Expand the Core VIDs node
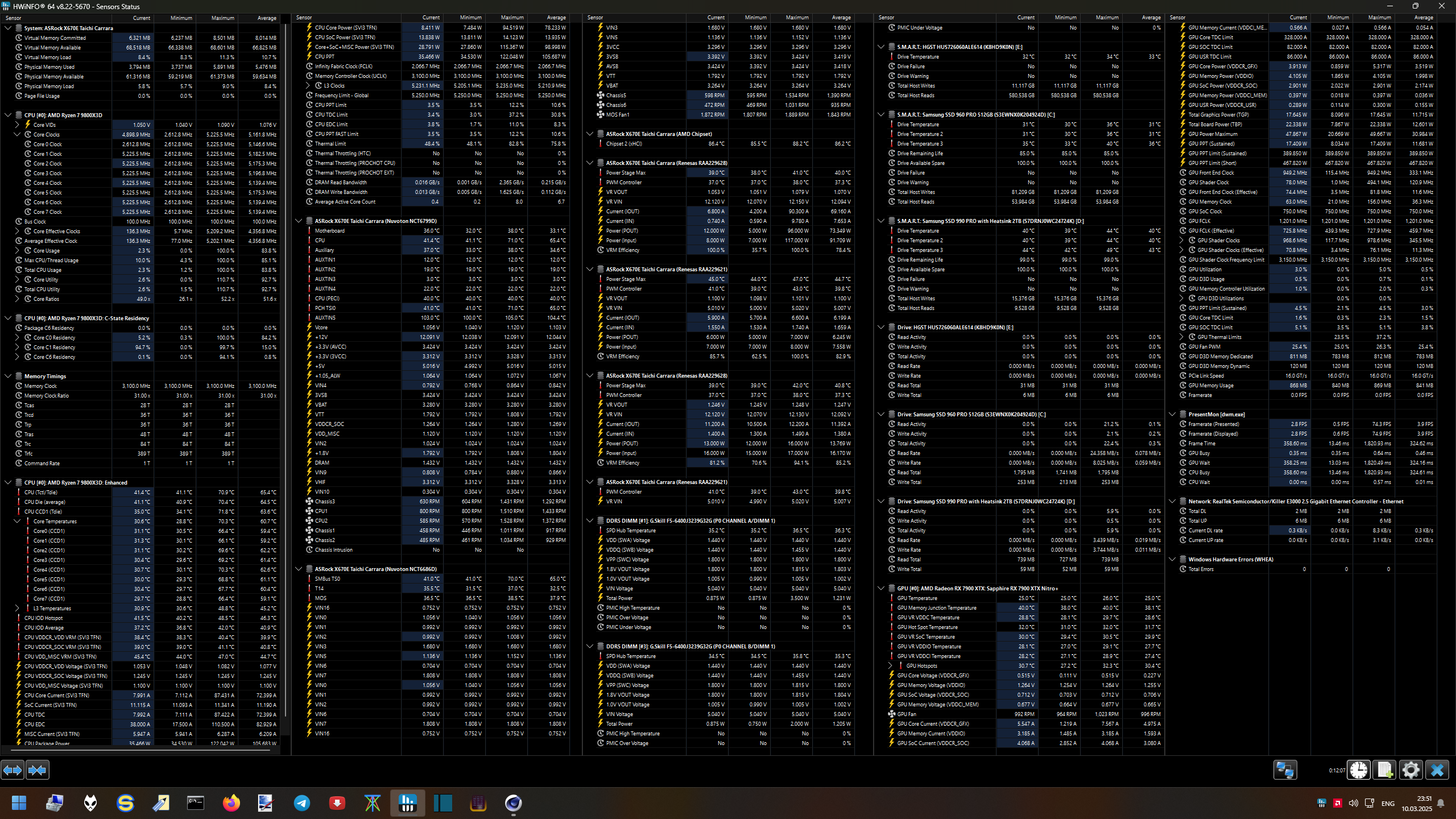1456x819 pixels. tap(17, 125)
